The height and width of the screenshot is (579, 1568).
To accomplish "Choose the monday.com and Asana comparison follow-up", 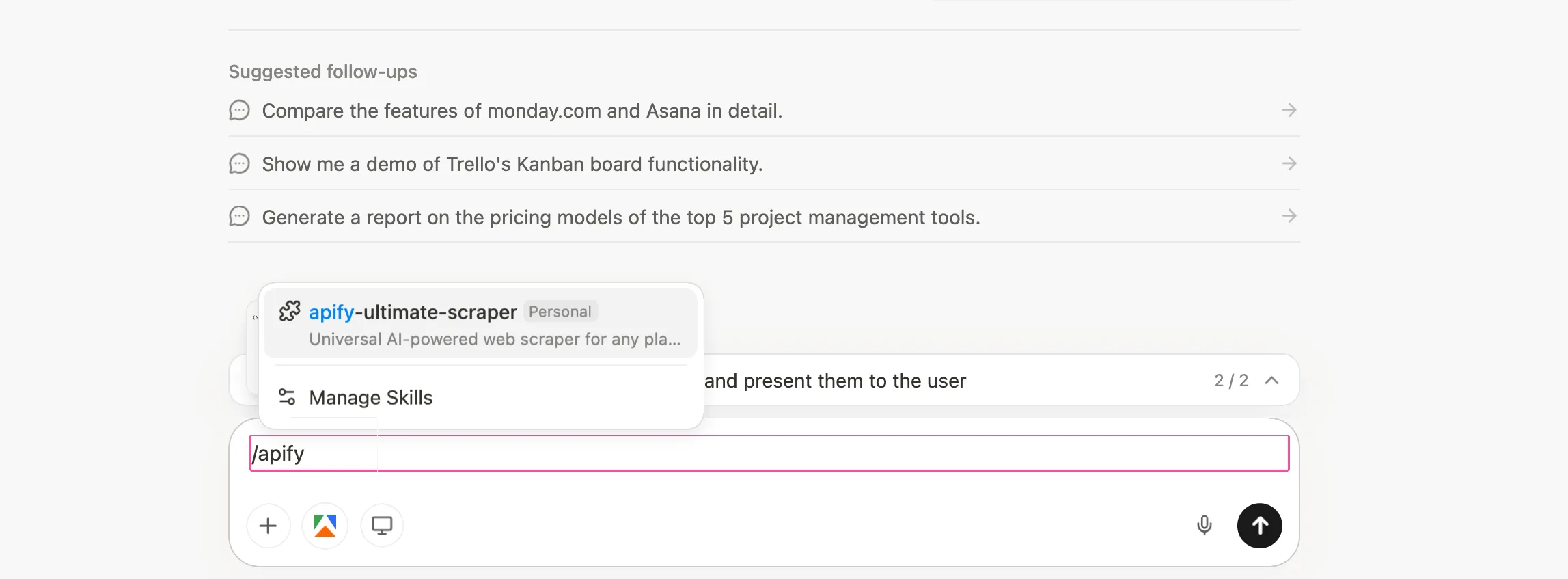I will [764, 111].
